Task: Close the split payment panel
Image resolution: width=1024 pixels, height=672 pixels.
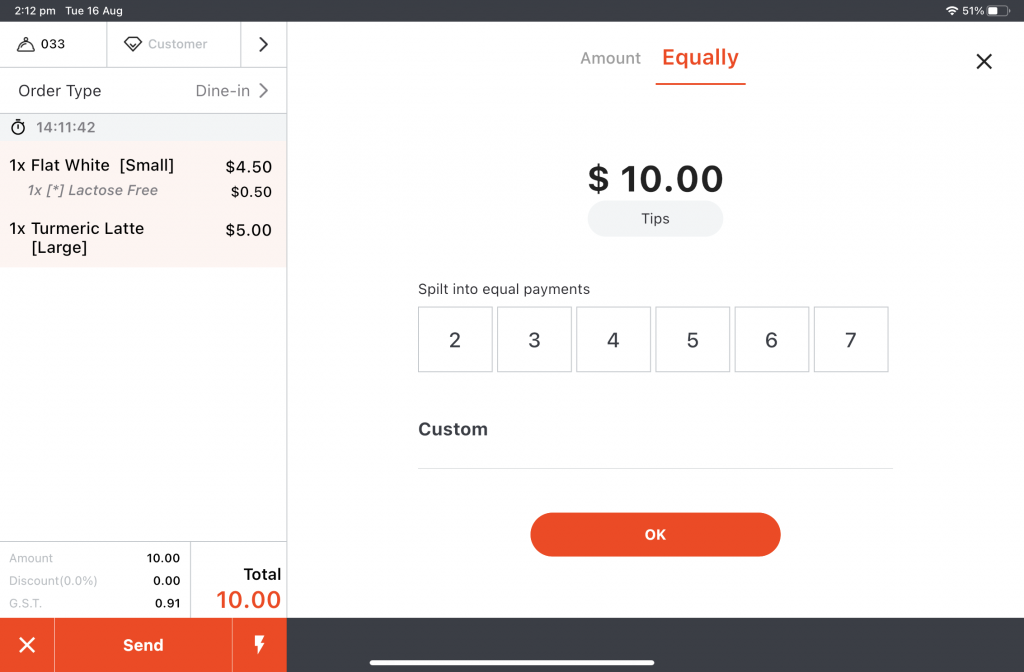Action: coord(984,62)
